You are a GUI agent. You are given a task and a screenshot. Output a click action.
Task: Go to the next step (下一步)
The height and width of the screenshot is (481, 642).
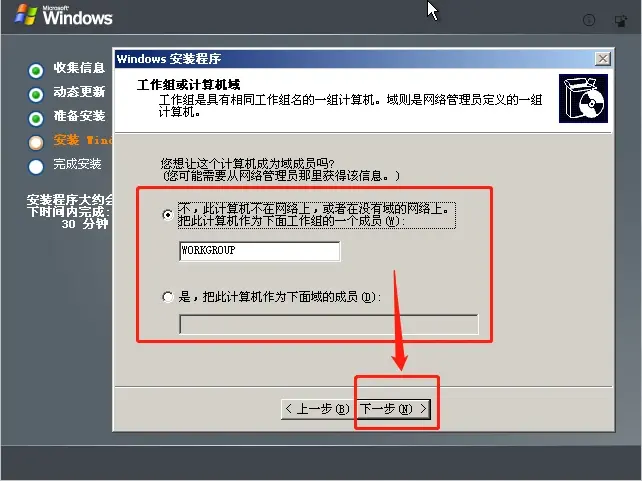(393, 409)
